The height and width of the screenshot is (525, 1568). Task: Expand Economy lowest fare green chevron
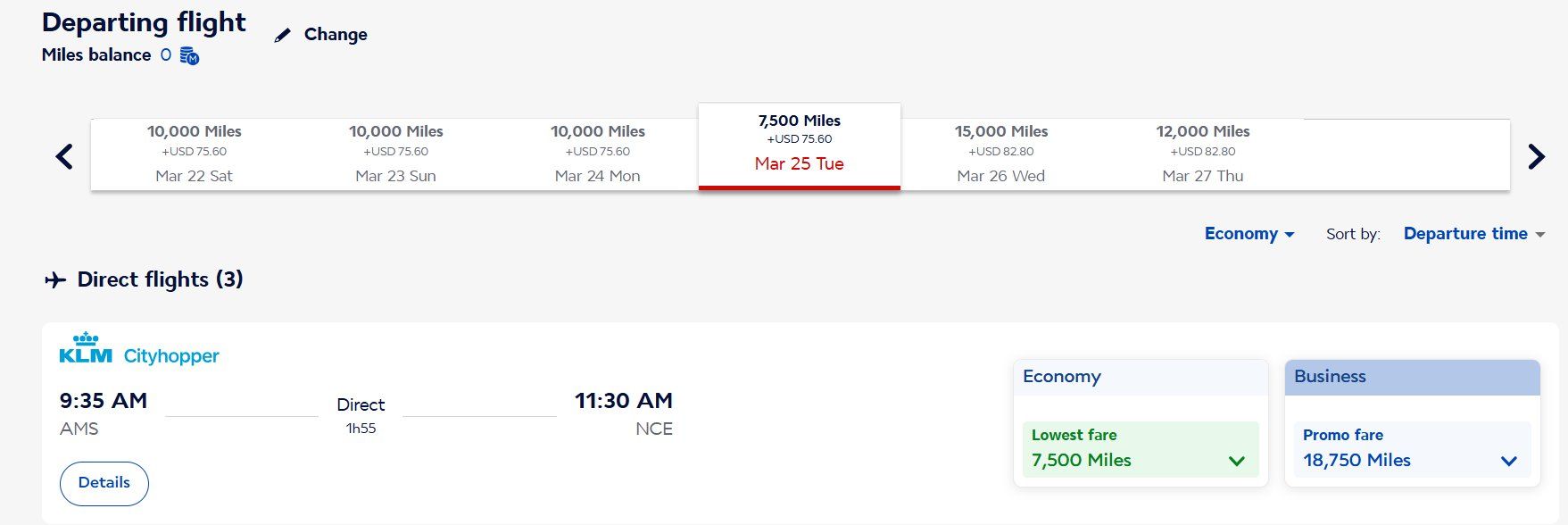pyautogui.click(x=1237, y=462)
